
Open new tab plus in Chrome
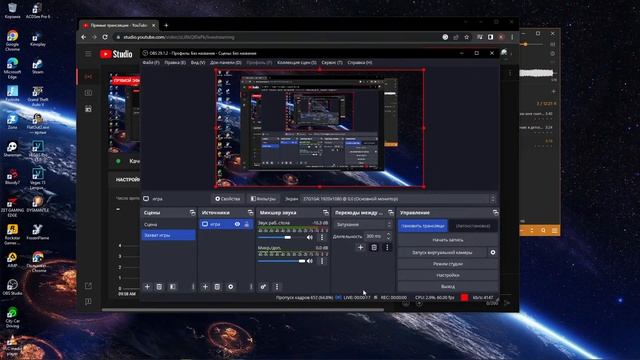click(166, 25)
